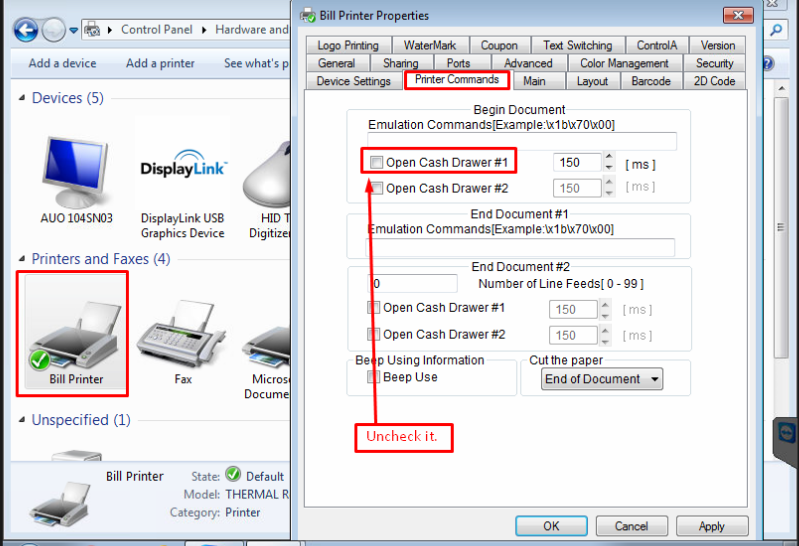
Task: Toggle Begin Document Open Cash Drawer #1
Action: [x=377, y=163]
